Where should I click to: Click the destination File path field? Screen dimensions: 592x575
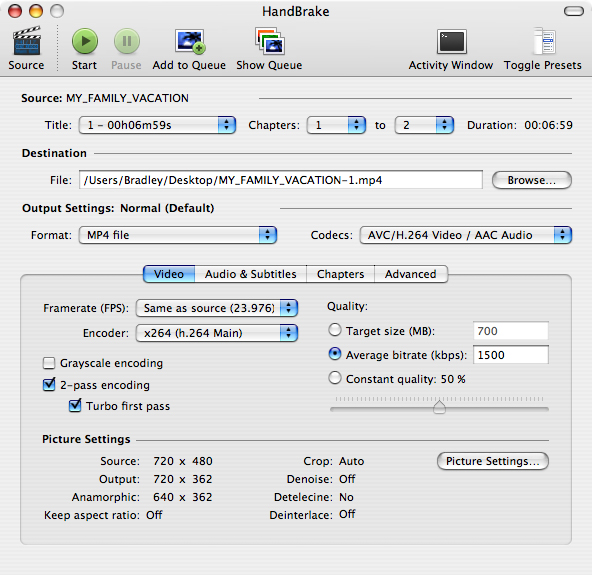tap(281, 180)
